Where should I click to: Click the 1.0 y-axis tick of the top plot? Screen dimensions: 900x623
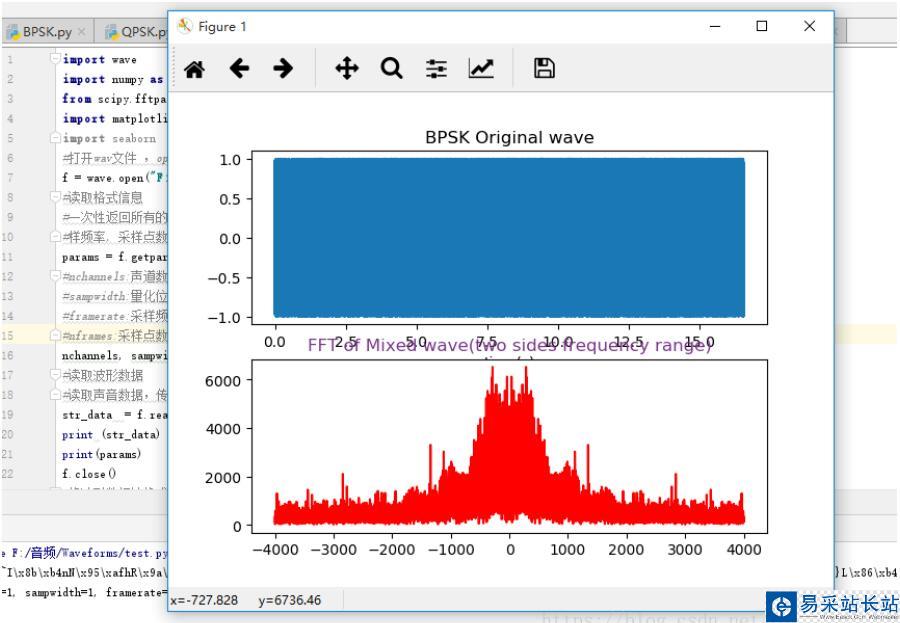pyautogui.click(x=230, y=160)
